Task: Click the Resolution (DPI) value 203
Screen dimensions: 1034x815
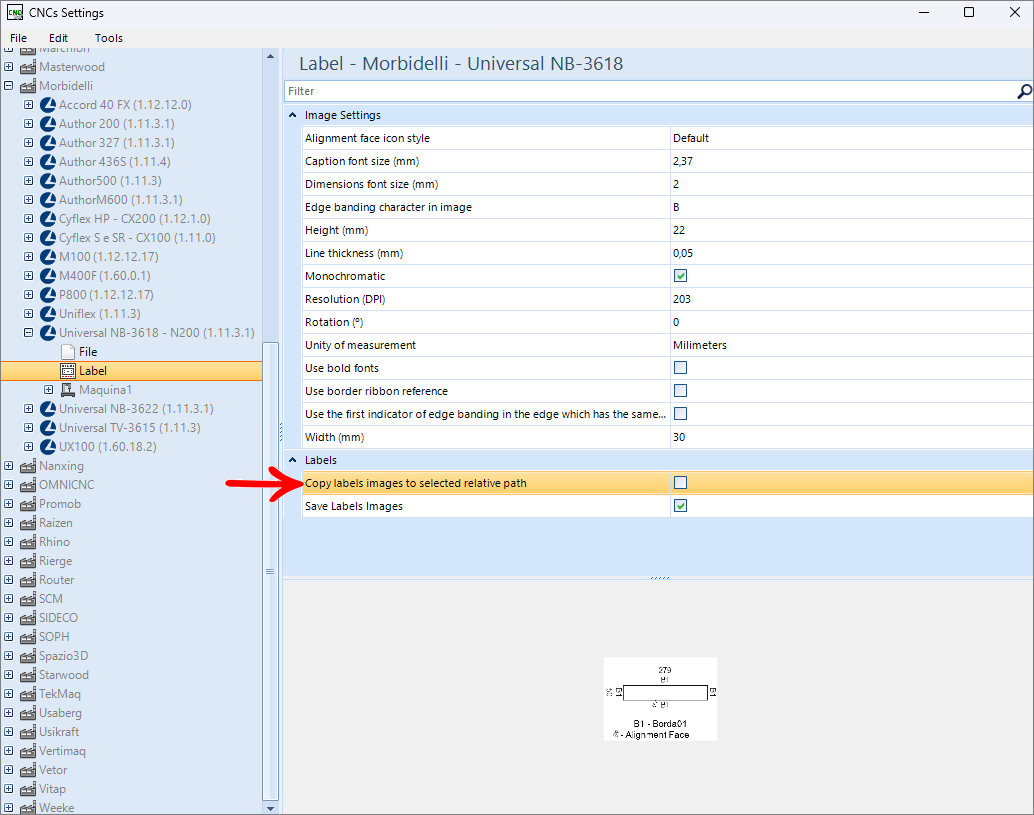Action: [682, 299]
